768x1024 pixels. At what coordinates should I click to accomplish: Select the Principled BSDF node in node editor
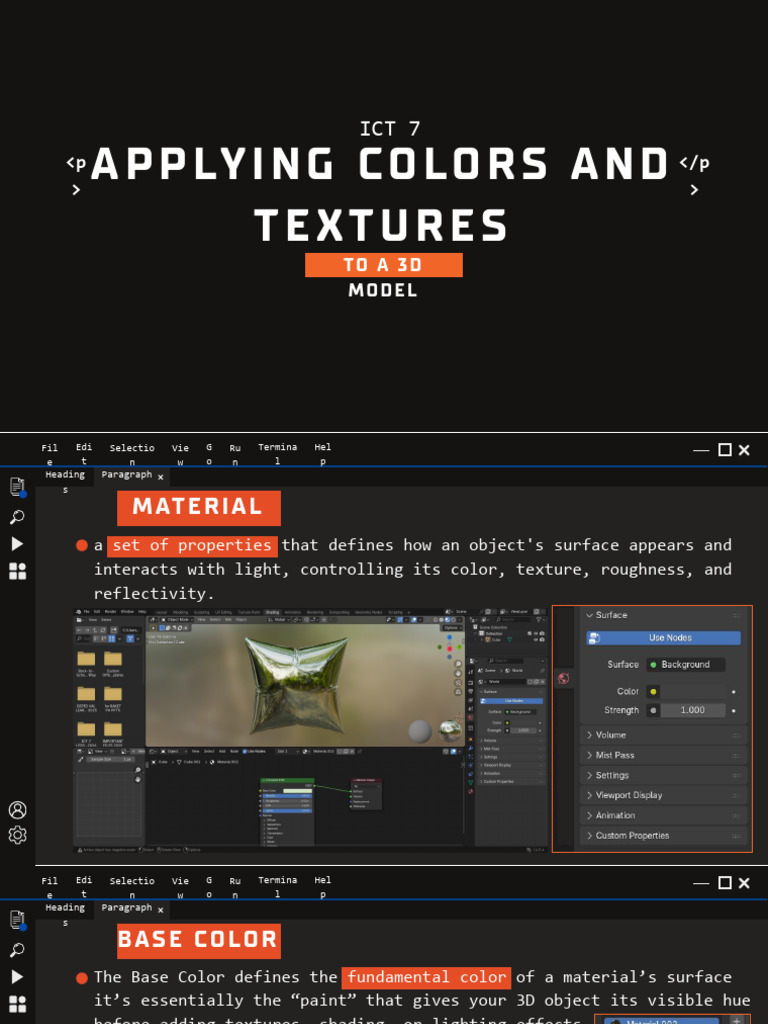coord(287,812)
